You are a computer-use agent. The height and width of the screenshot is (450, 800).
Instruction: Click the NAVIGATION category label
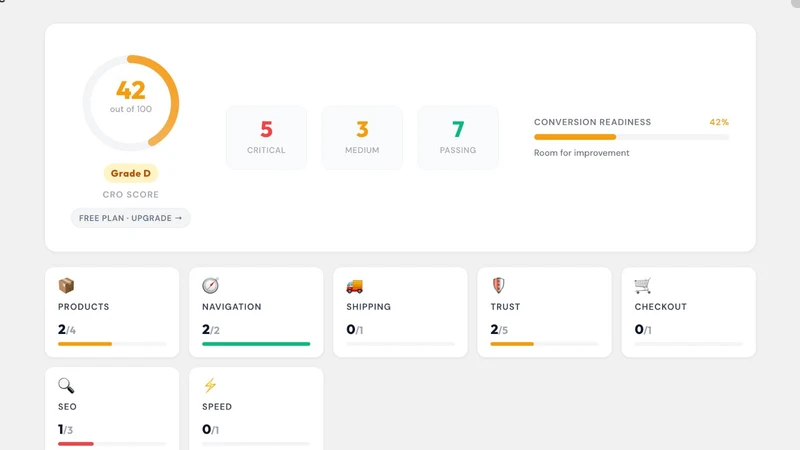coord(232,307)
